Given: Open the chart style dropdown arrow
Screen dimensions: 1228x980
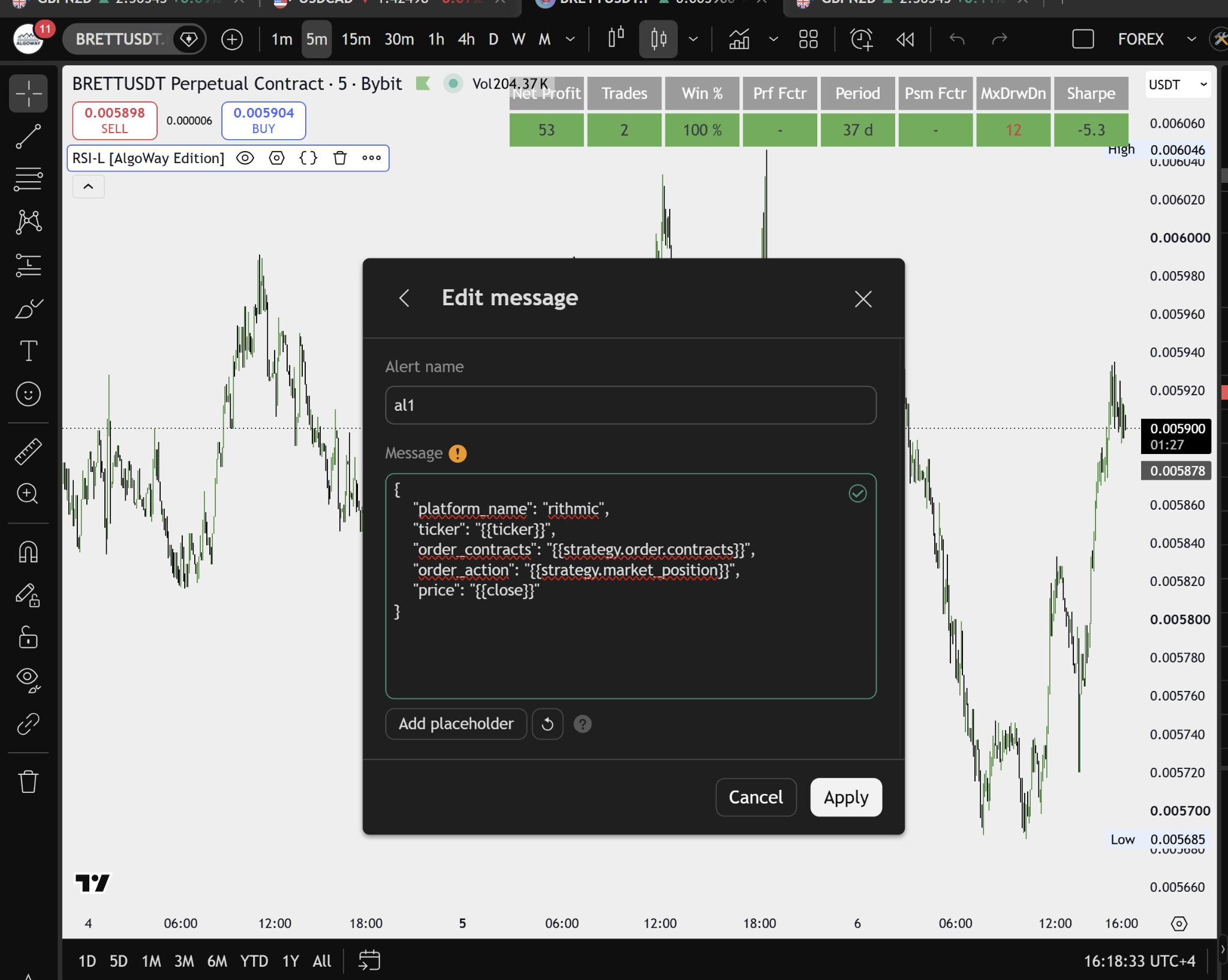Looking at the screenshot, I should [x=693, y=40].
